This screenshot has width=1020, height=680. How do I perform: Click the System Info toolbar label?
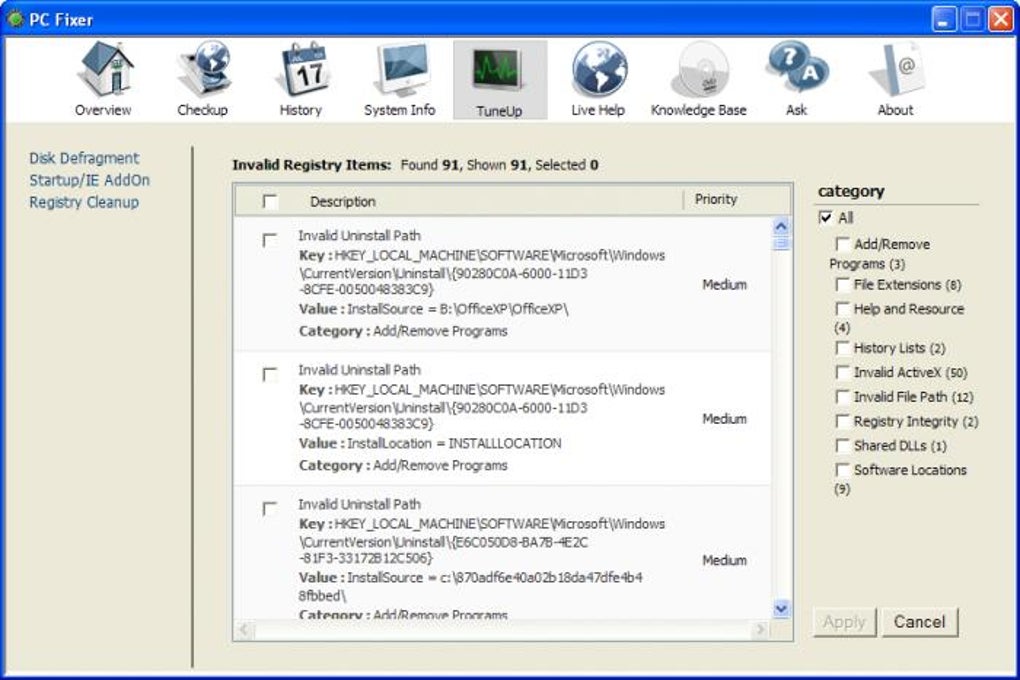pos(399,110)
